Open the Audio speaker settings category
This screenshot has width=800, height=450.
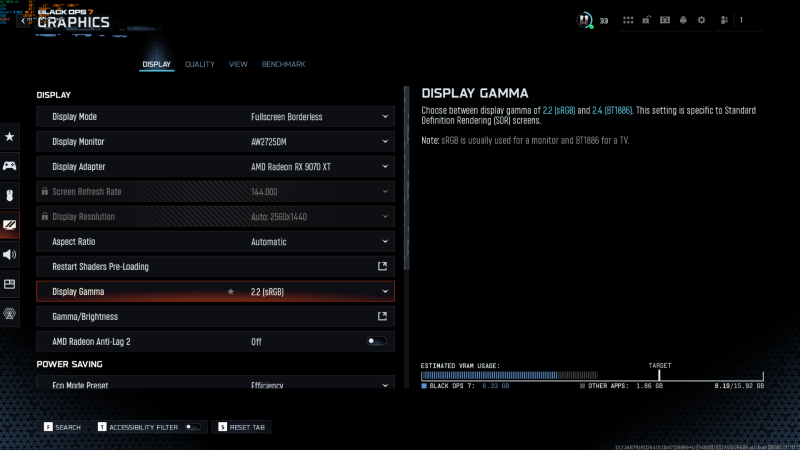tap(10, 255)
